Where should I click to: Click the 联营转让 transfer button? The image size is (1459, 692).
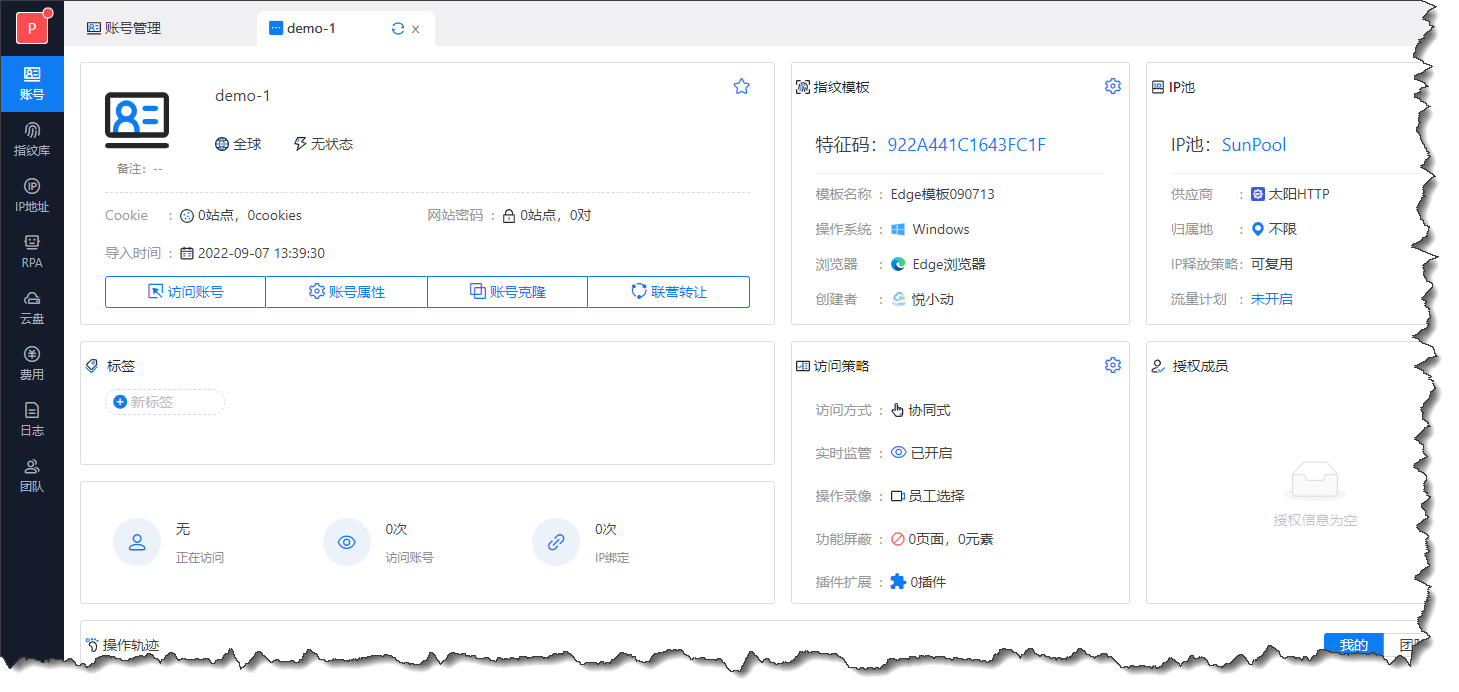(668, 292)
